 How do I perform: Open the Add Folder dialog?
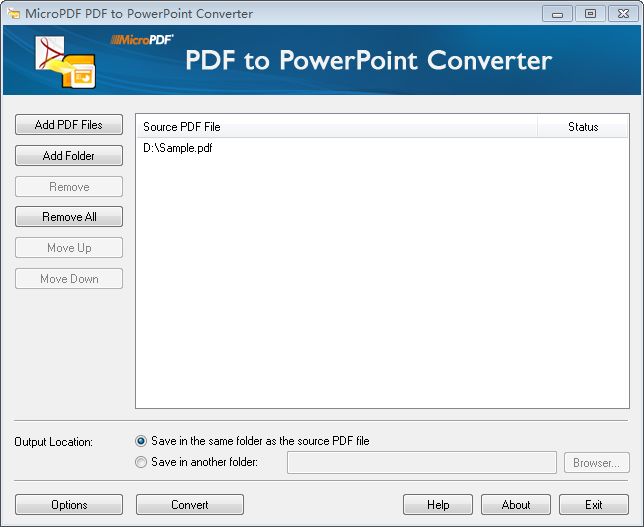click(69, 156)
